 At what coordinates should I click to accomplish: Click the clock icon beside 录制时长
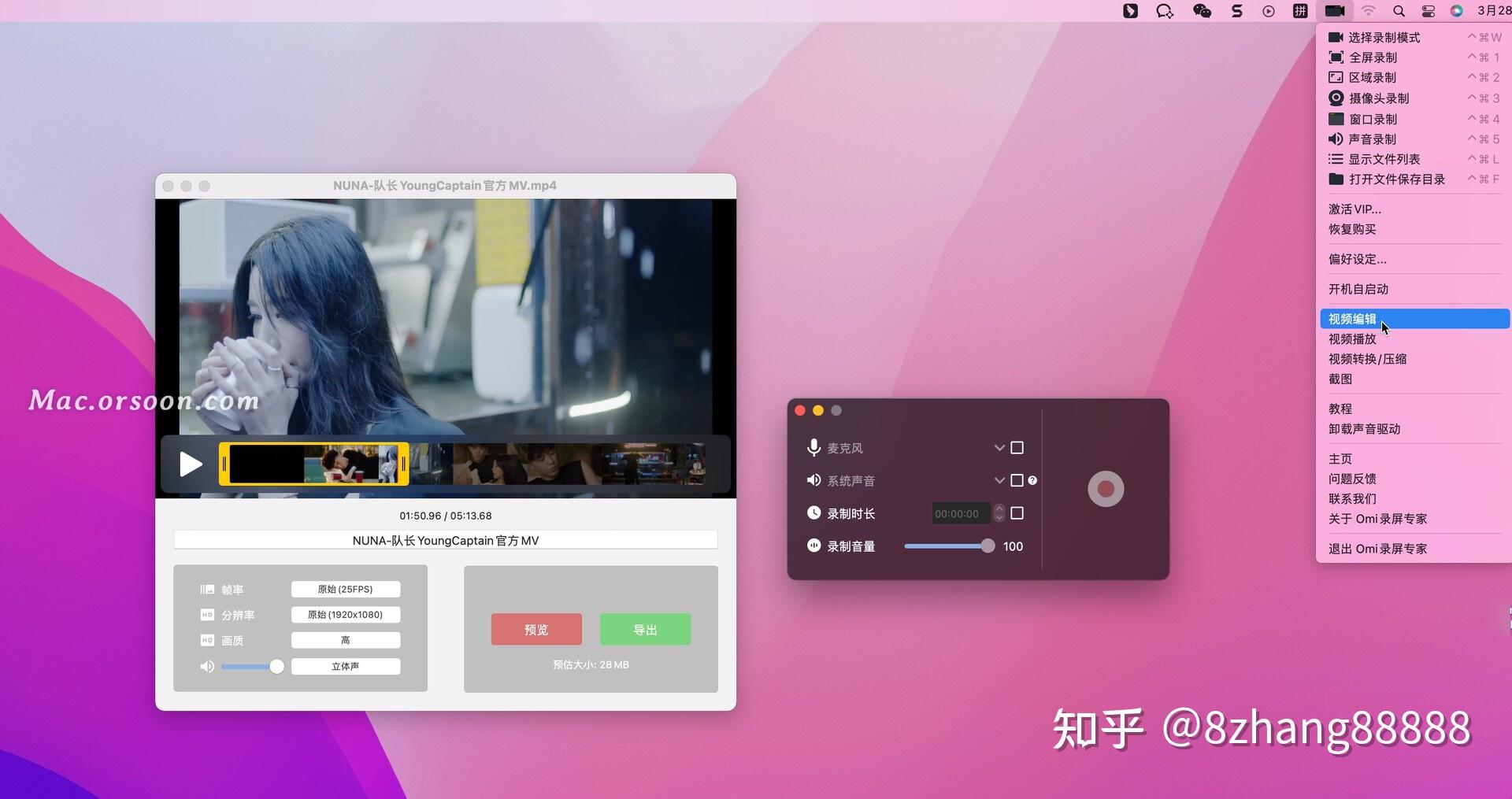click(x=813, y=512)
